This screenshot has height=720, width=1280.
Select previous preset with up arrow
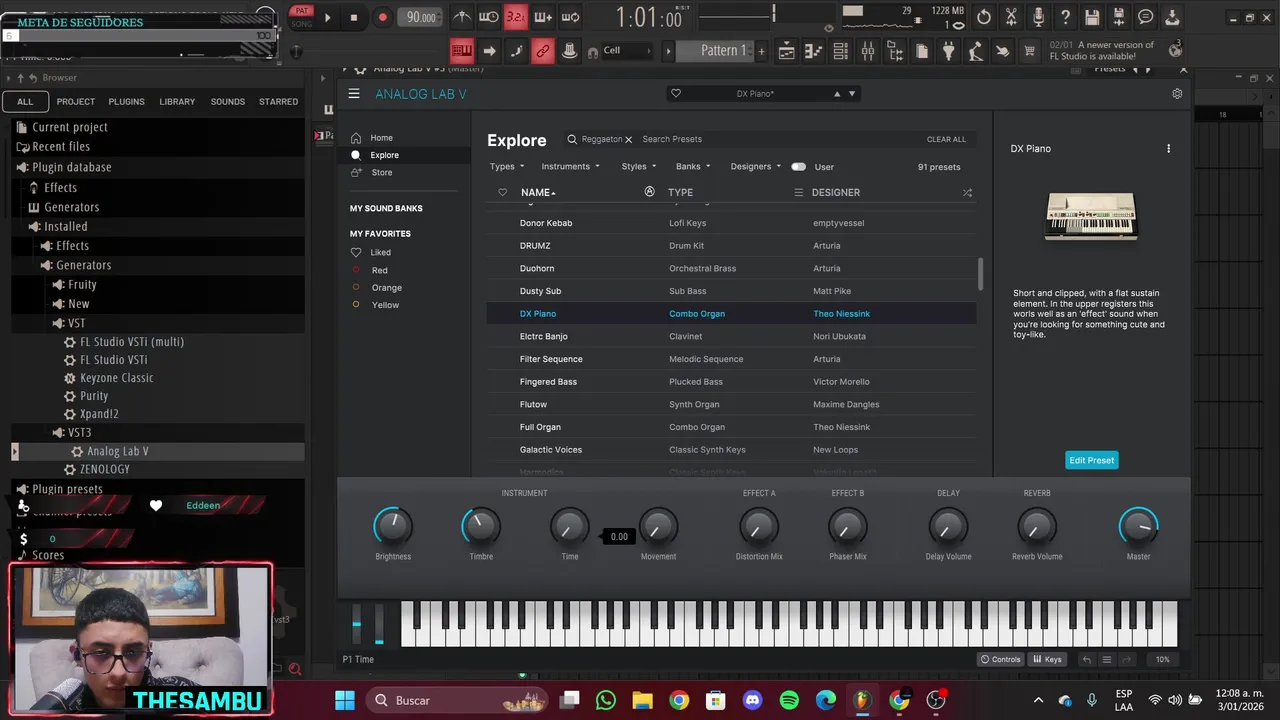pyautogui.click(x=837, y=94)
